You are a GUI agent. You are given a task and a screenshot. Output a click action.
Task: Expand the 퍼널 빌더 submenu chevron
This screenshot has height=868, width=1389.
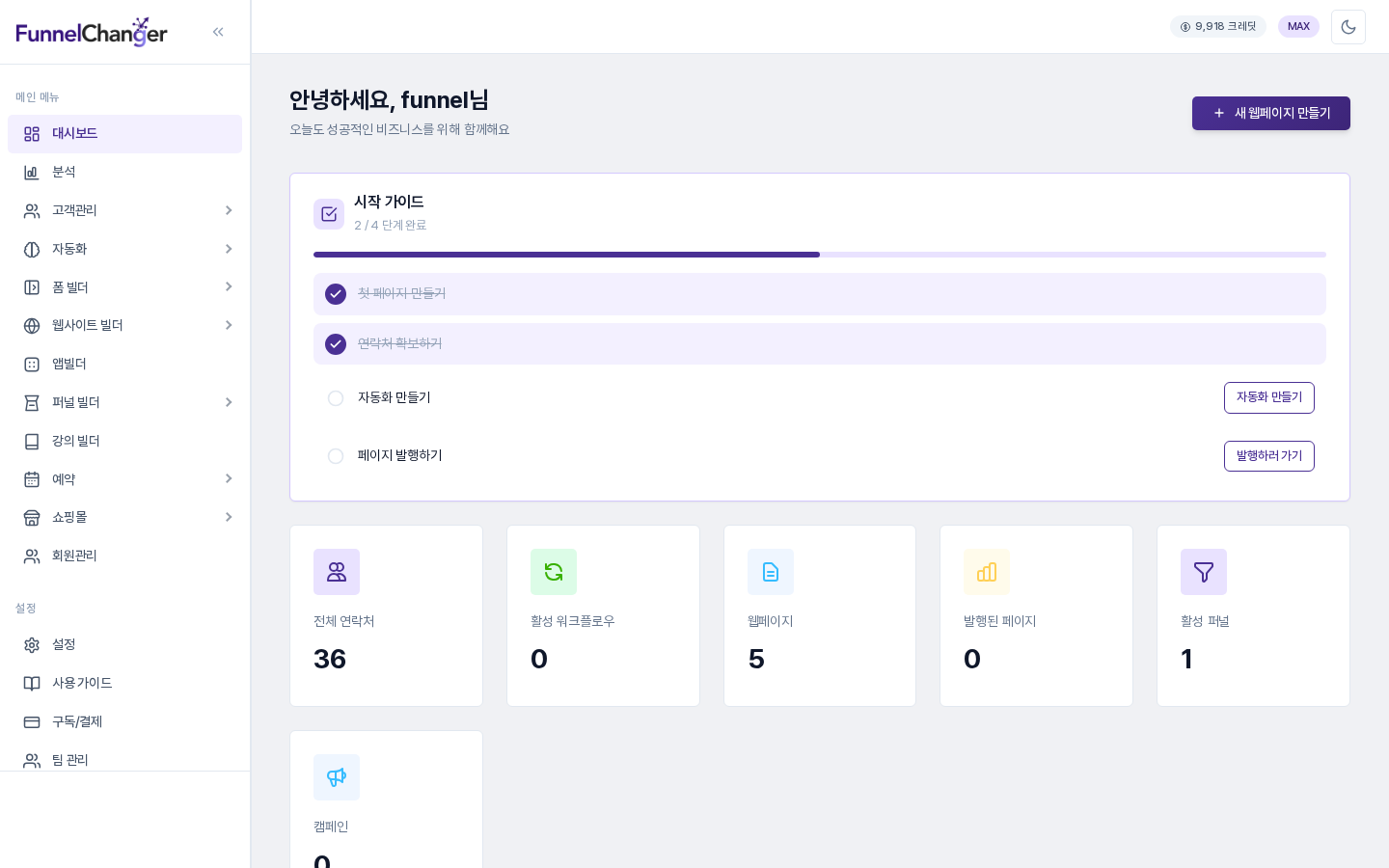[x=229, y=402]
